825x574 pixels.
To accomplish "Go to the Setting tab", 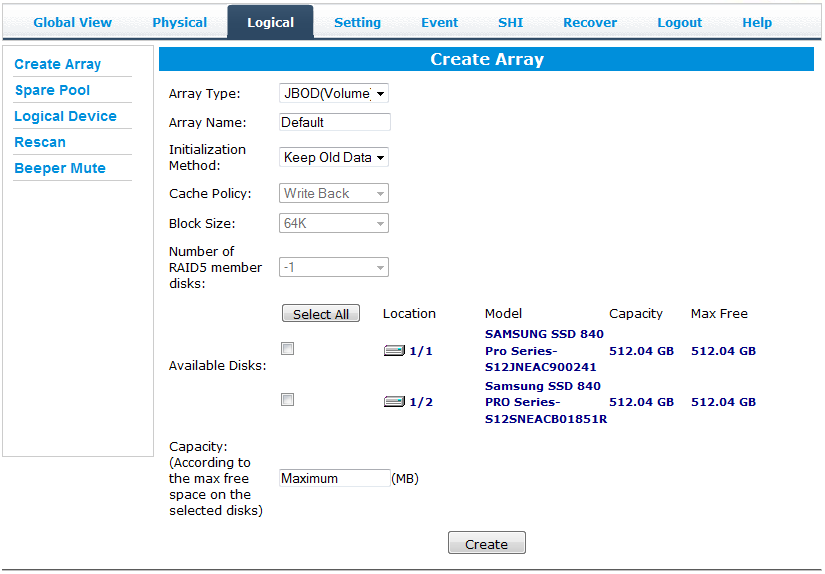I will (357, 22).
